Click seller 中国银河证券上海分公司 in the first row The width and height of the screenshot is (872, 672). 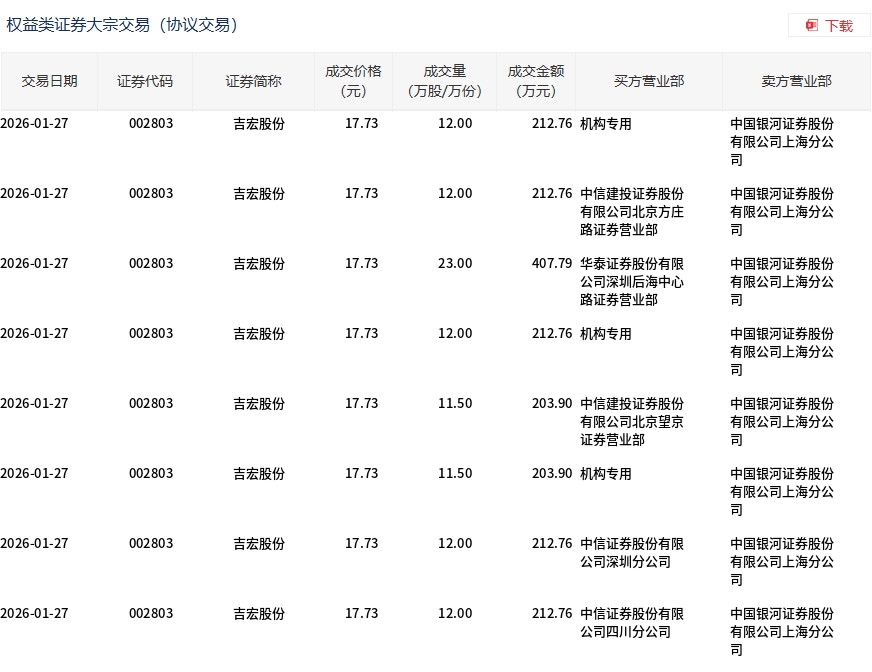782,141
